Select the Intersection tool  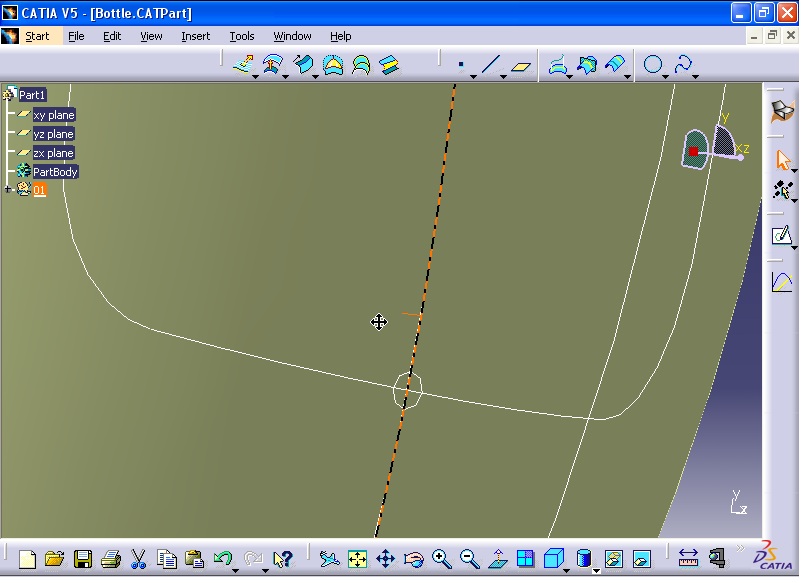[x=587, y=65]
